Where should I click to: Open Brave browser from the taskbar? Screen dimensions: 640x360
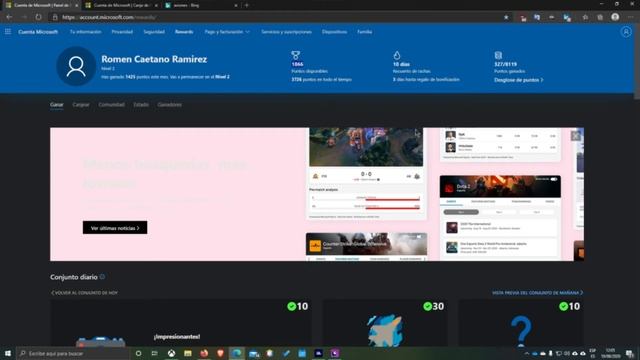pos(220,353)
